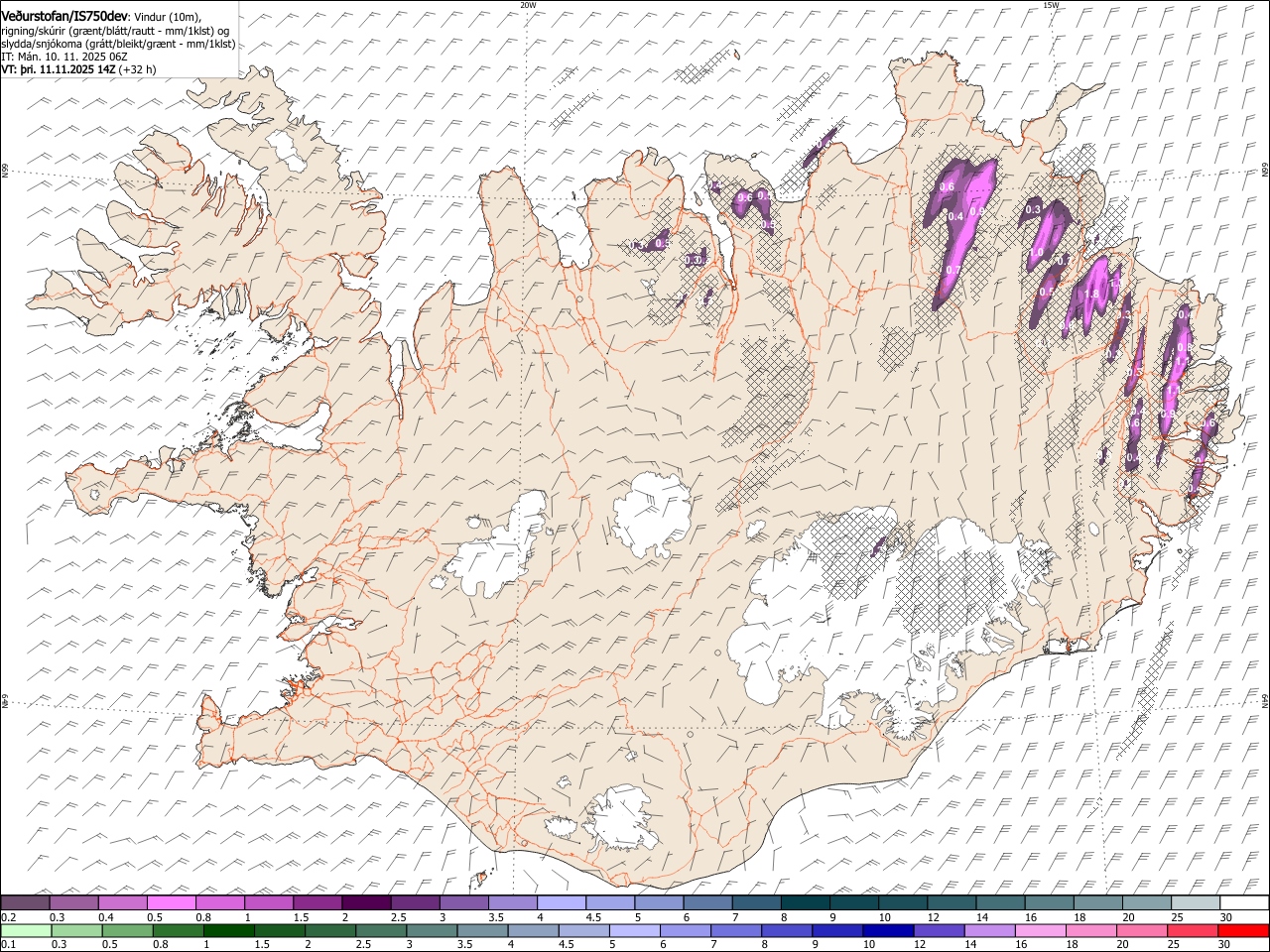The width and height of the screenshot is (1270, 952).
Task: Click the 20W longitude label
Action: point(528,5)
